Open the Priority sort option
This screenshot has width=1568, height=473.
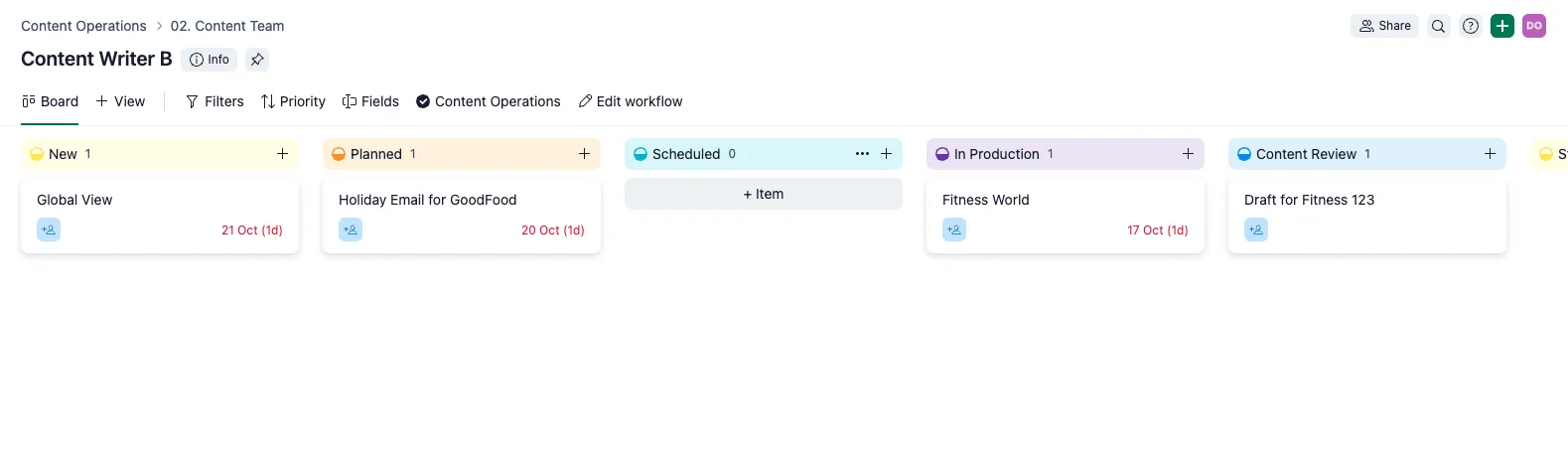pyautogui.click(x=293, y=101)
